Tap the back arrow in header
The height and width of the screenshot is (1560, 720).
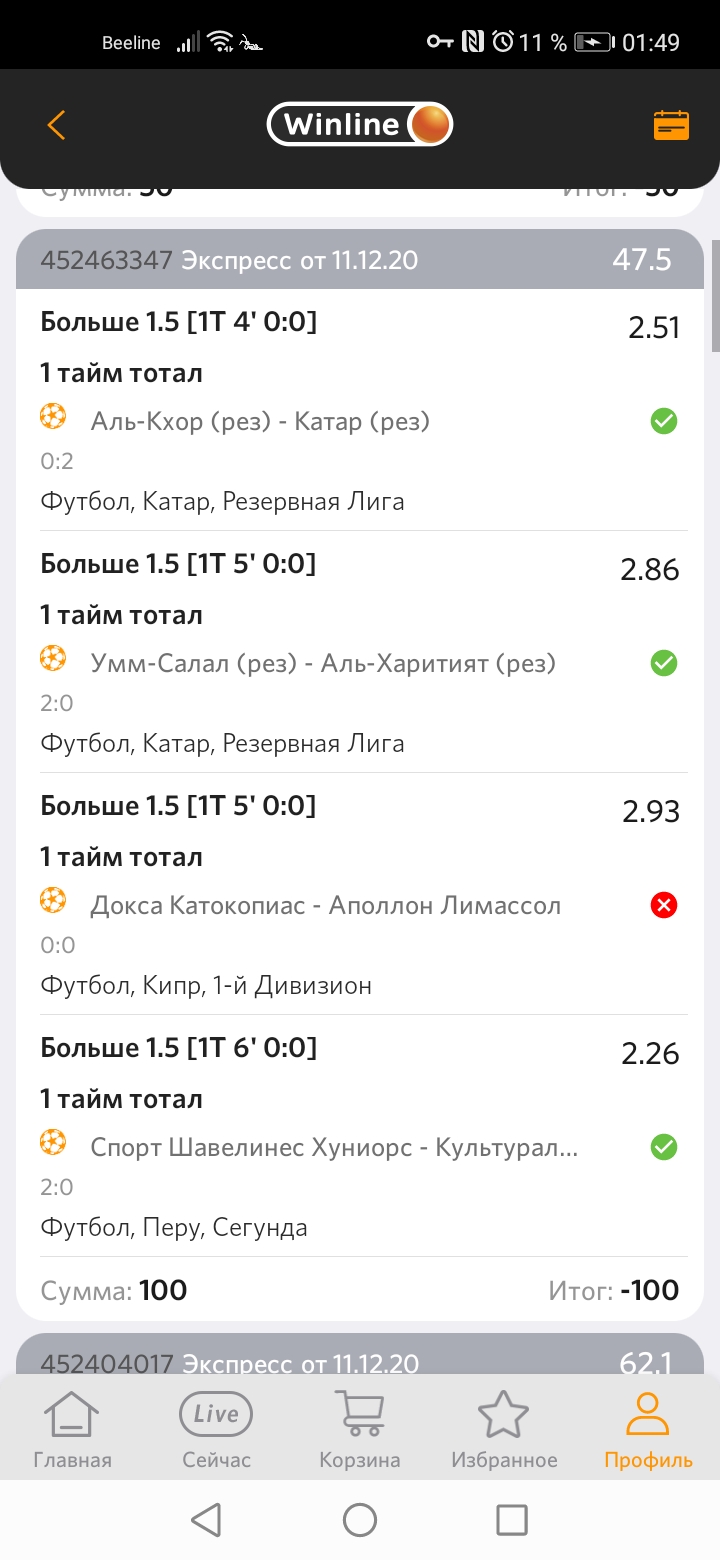click(56, 125)
